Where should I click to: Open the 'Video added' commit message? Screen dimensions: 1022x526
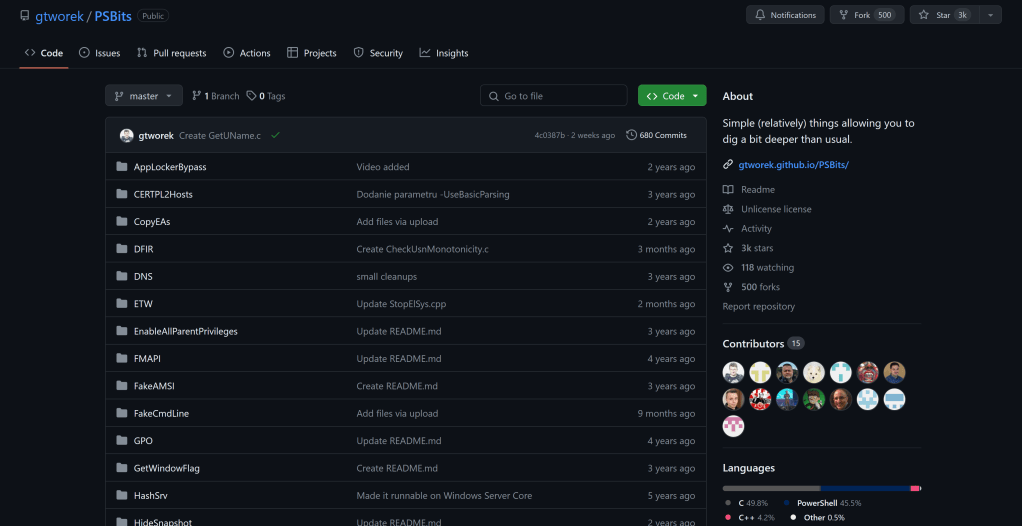click(x=383, y=167)
